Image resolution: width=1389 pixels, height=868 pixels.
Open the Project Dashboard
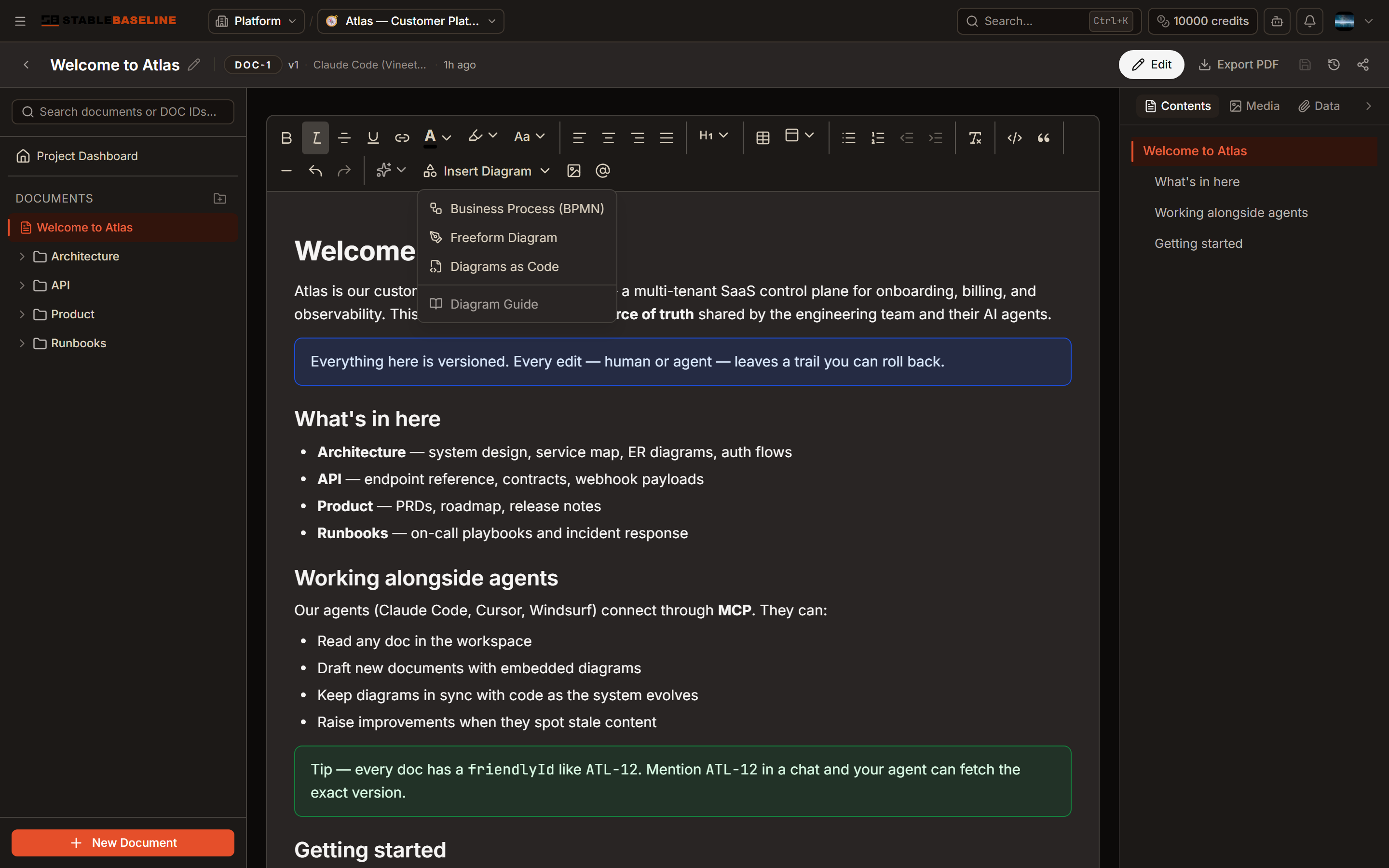[x=123, y=156]
